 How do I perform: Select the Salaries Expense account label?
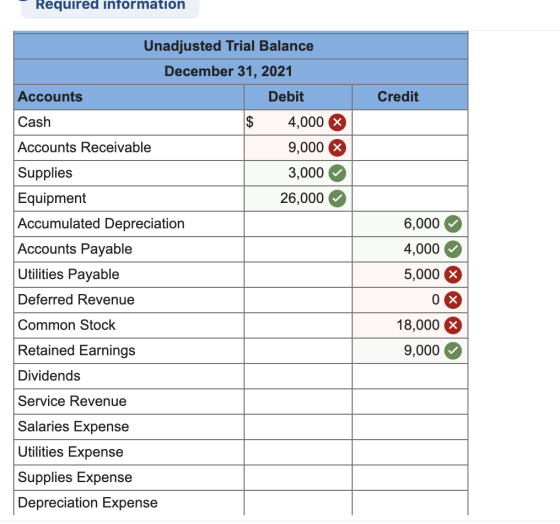coord(73,426)
